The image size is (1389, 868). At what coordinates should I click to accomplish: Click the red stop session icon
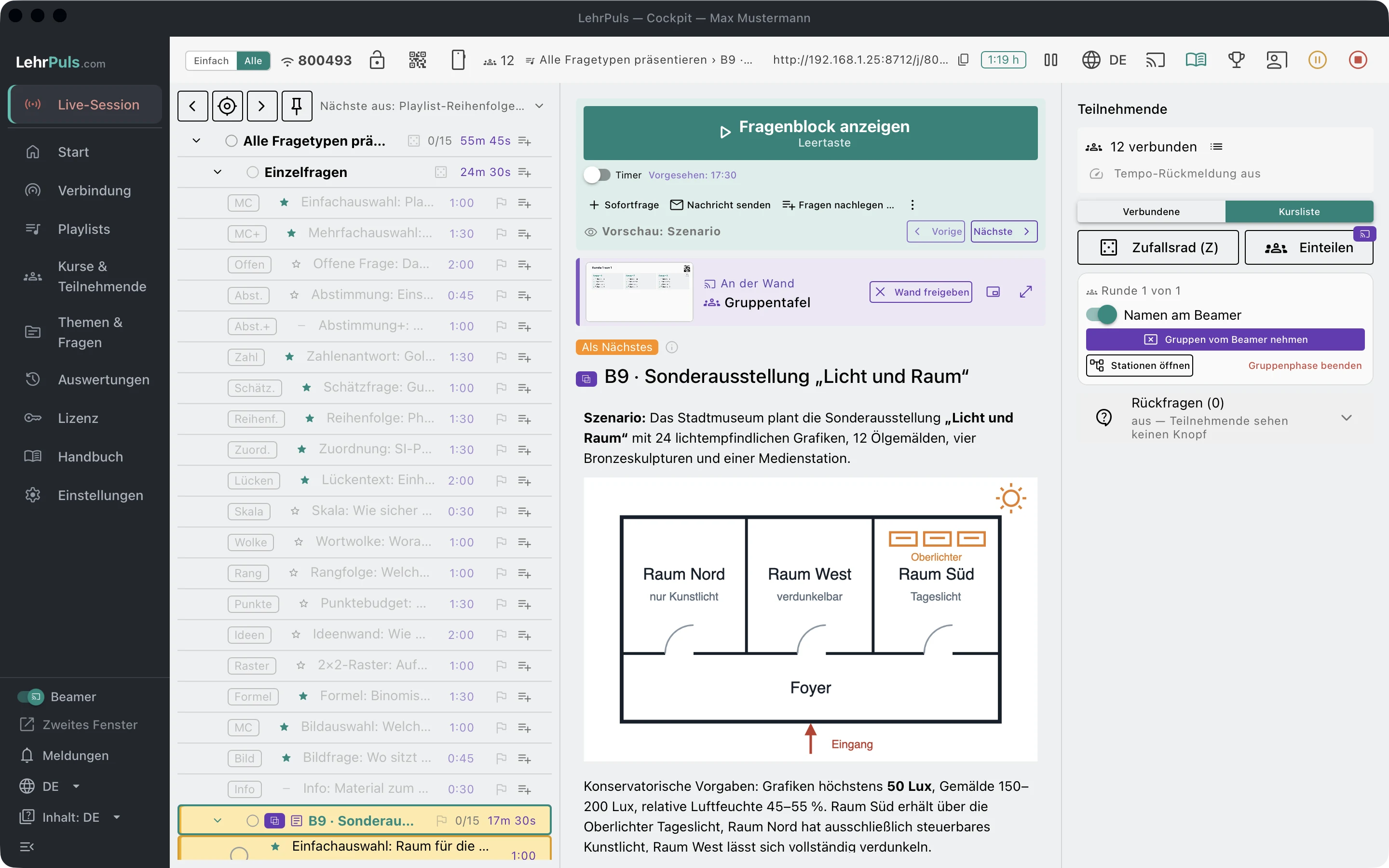[x=1358, y=60]
